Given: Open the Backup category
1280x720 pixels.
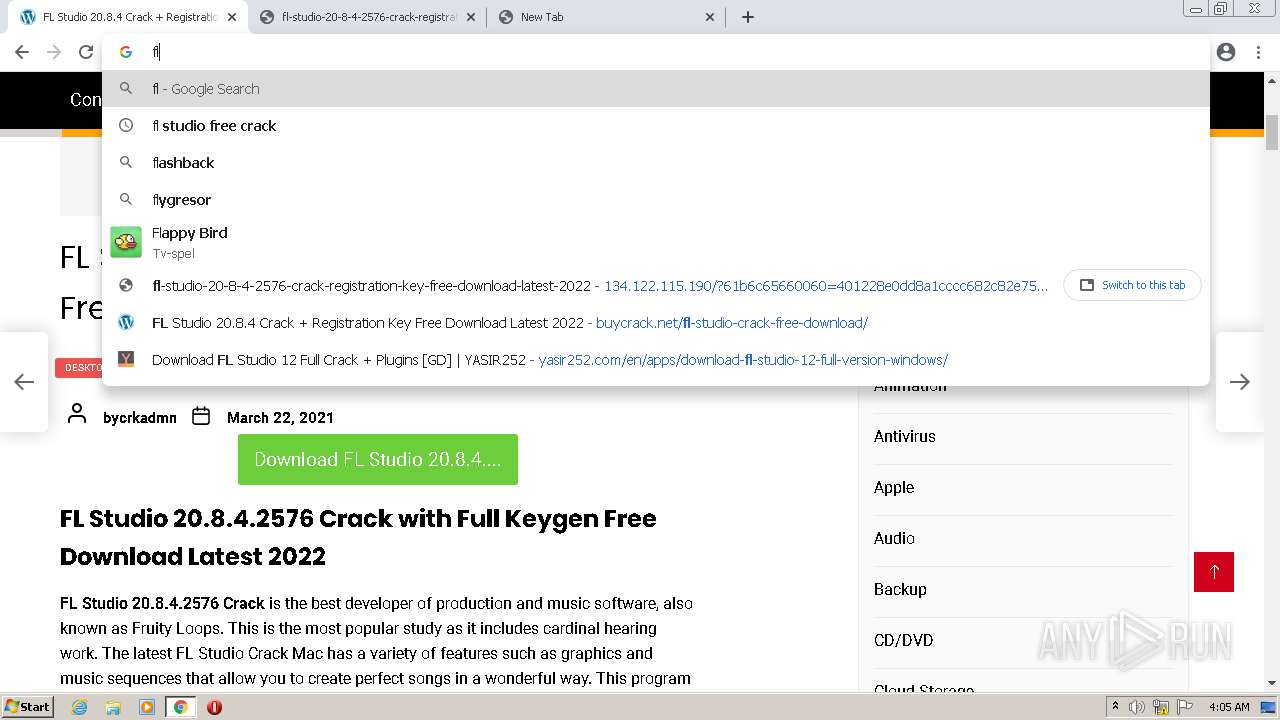Looking at the screenshot, I should 900,589.
